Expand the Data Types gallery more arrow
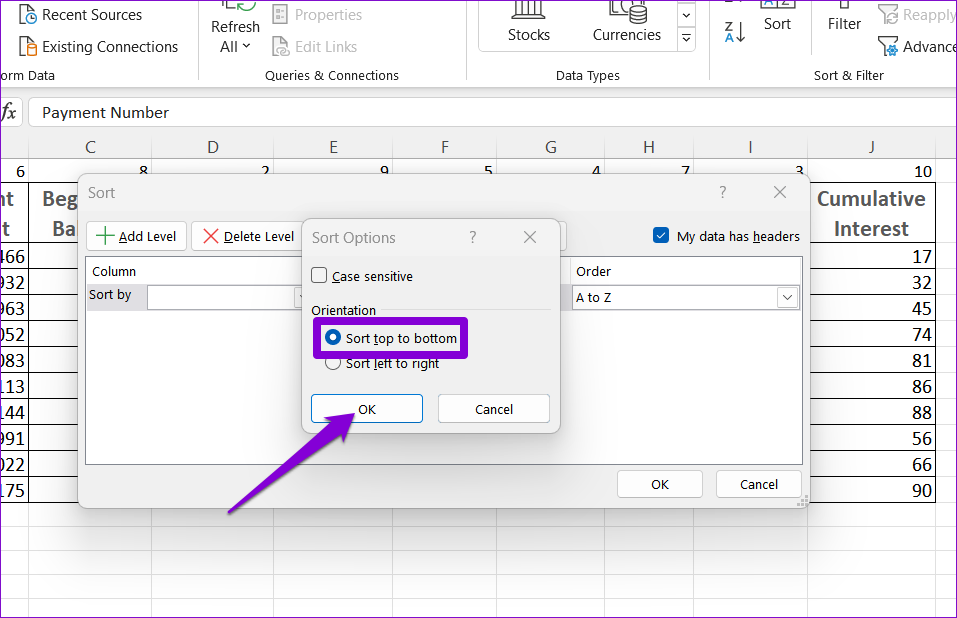957x618 pixels. click(686, 39)
